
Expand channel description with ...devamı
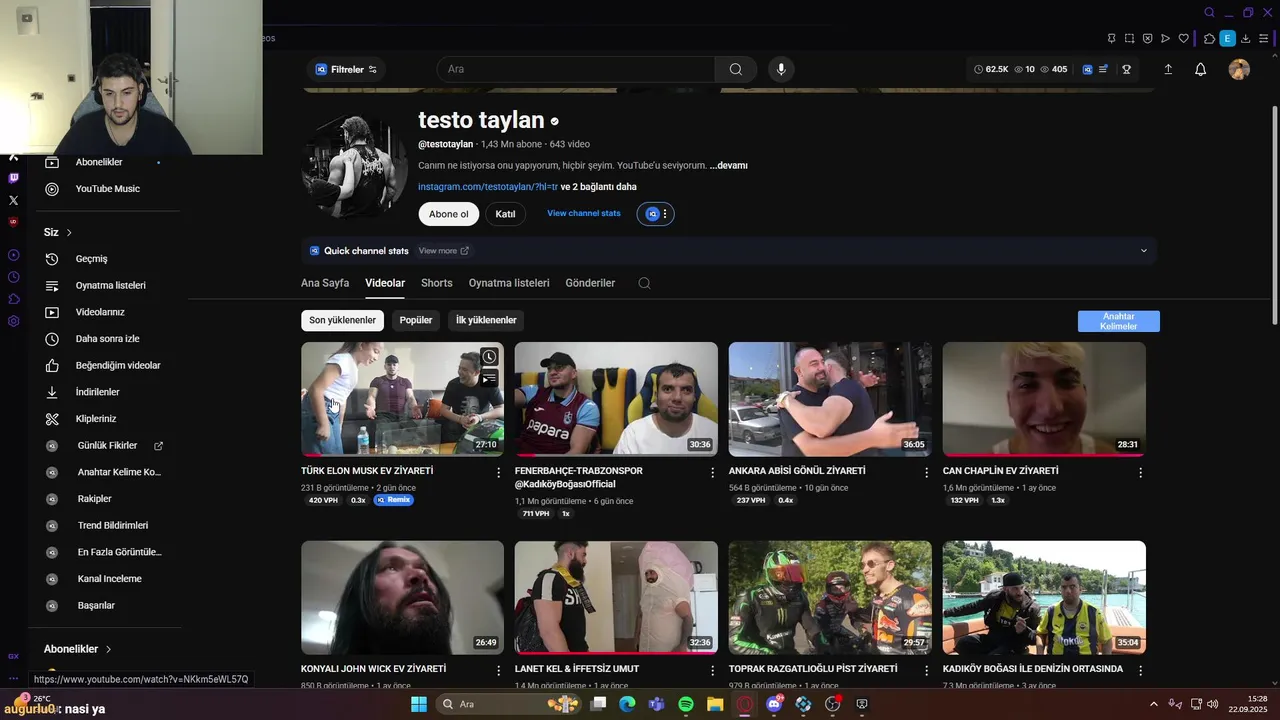[728, 166]
